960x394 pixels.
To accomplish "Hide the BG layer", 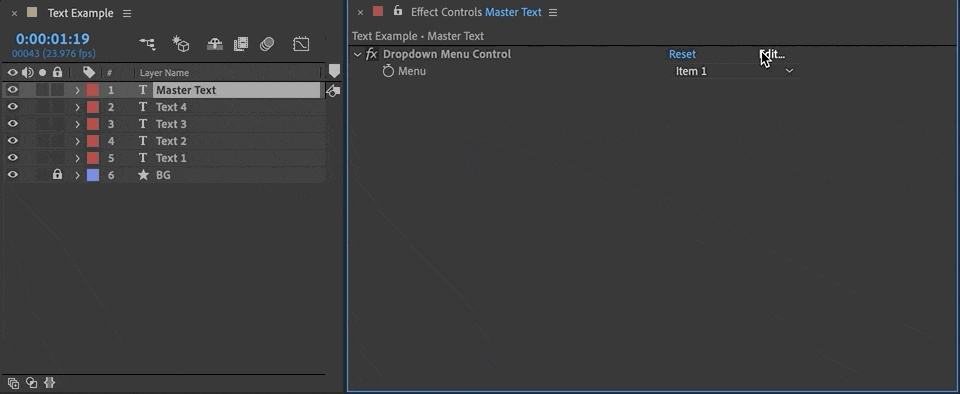I will (13, 175).
